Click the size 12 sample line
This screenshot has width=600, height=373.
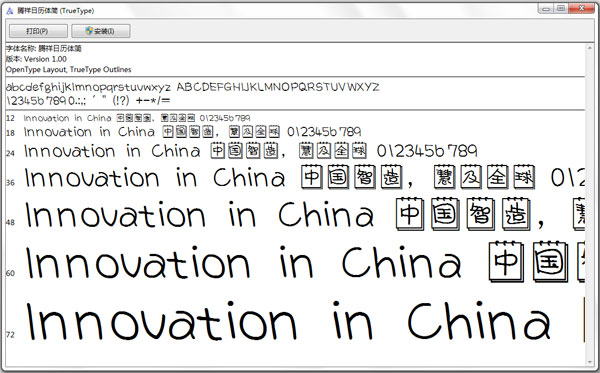tap(137, 118)
